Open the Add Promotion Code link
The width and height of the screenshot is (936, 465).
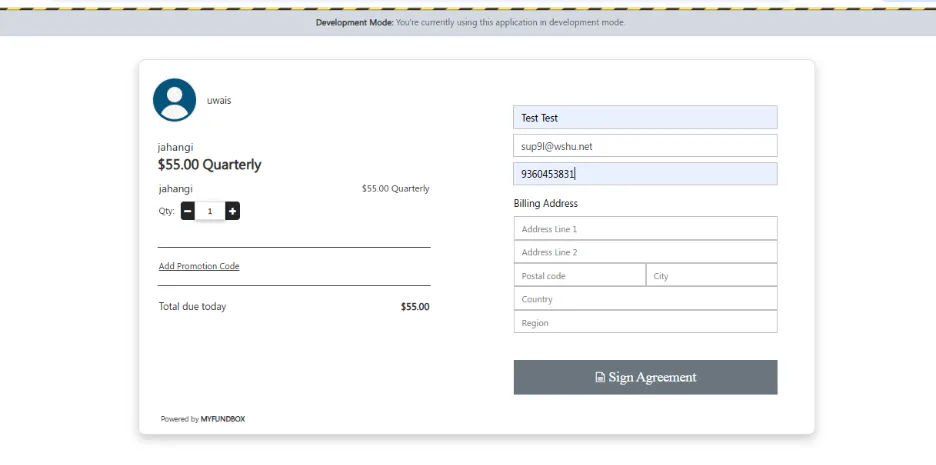tap(199, 266)
